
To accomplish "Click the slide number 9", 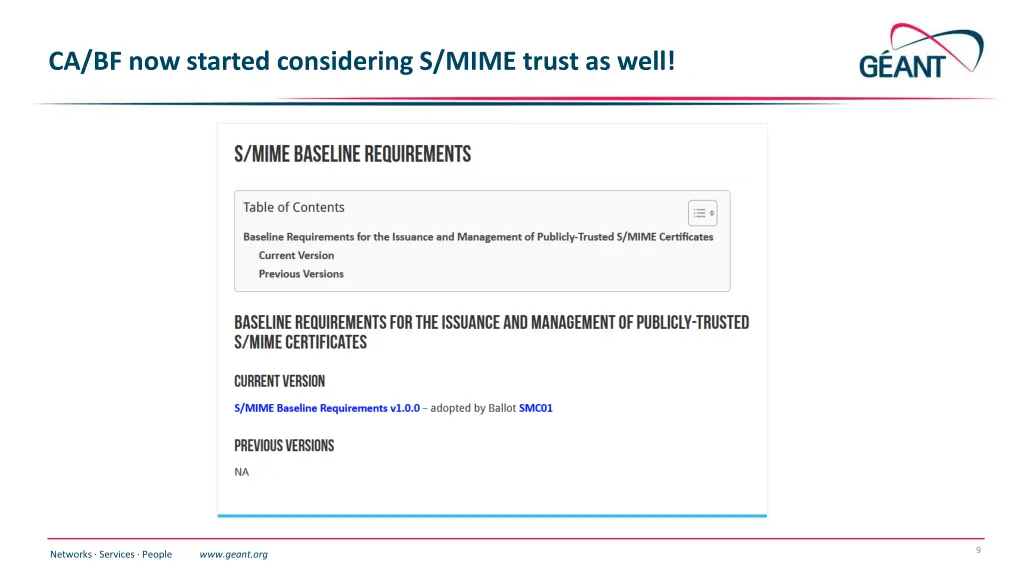I will [x=978, y=550].
